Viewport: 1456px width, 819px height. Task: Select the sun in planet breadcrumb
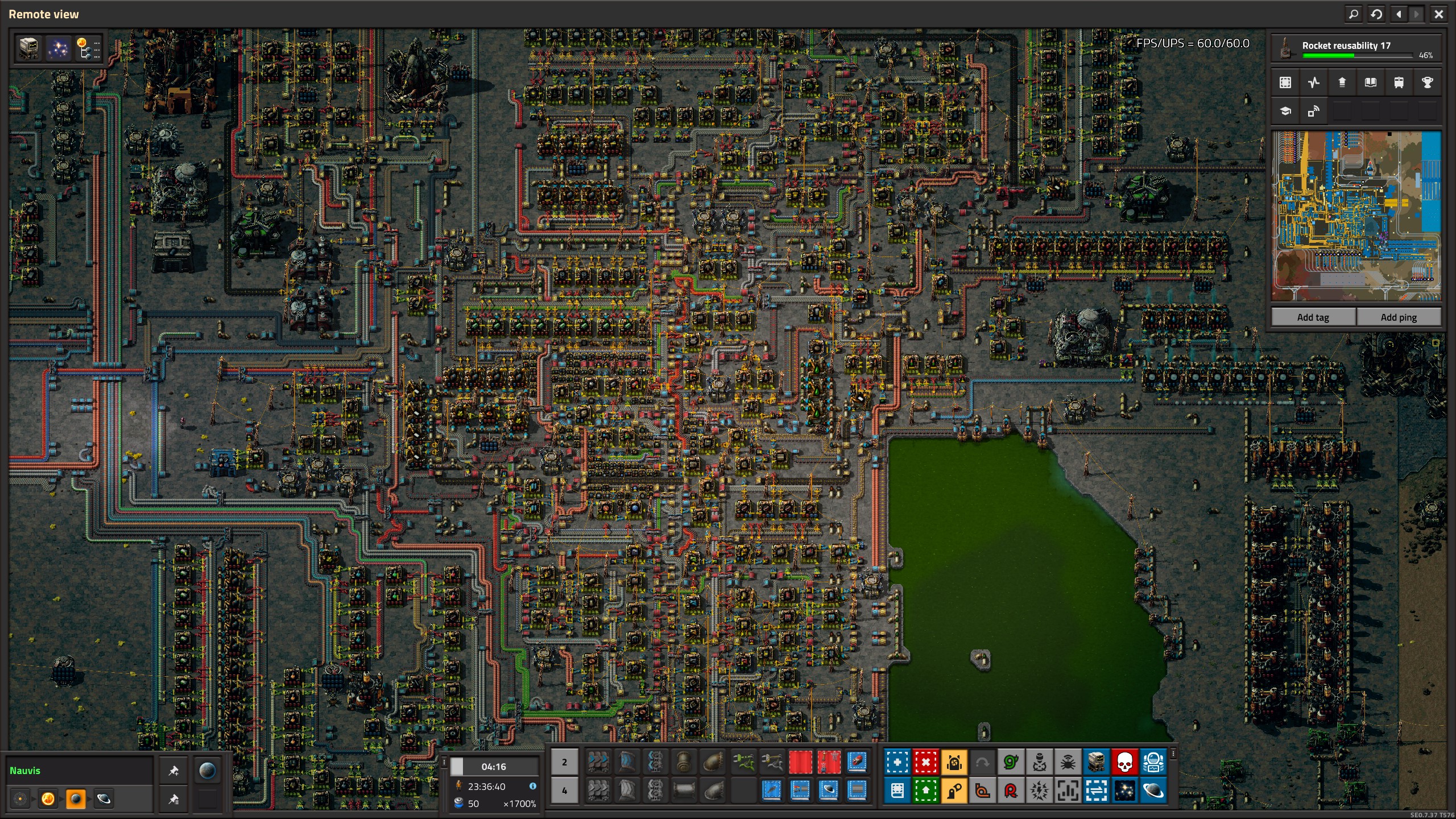pos(48,799)
